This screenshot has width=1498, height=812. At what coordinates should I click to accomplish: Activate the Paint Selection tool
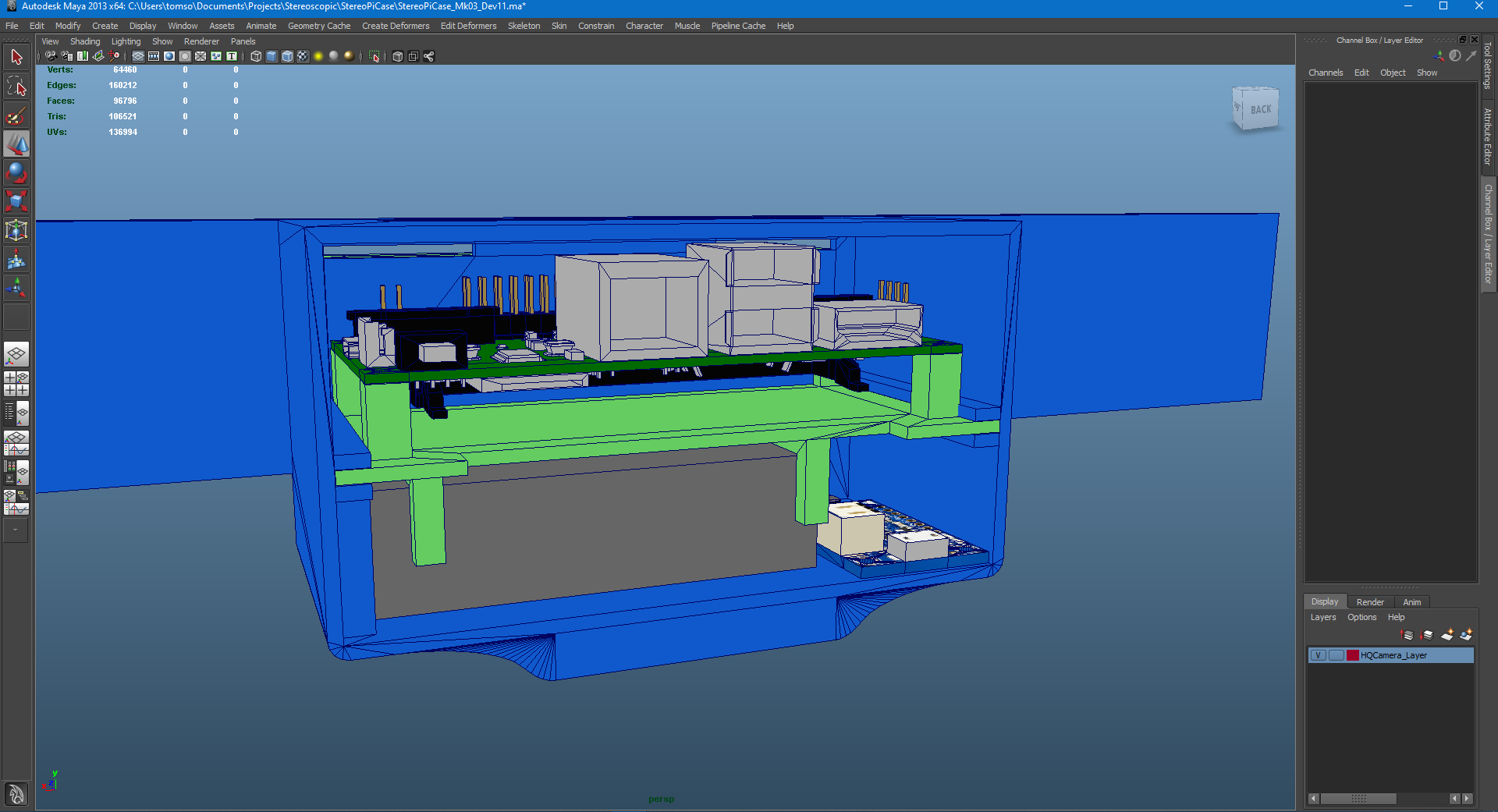[16, 115]
